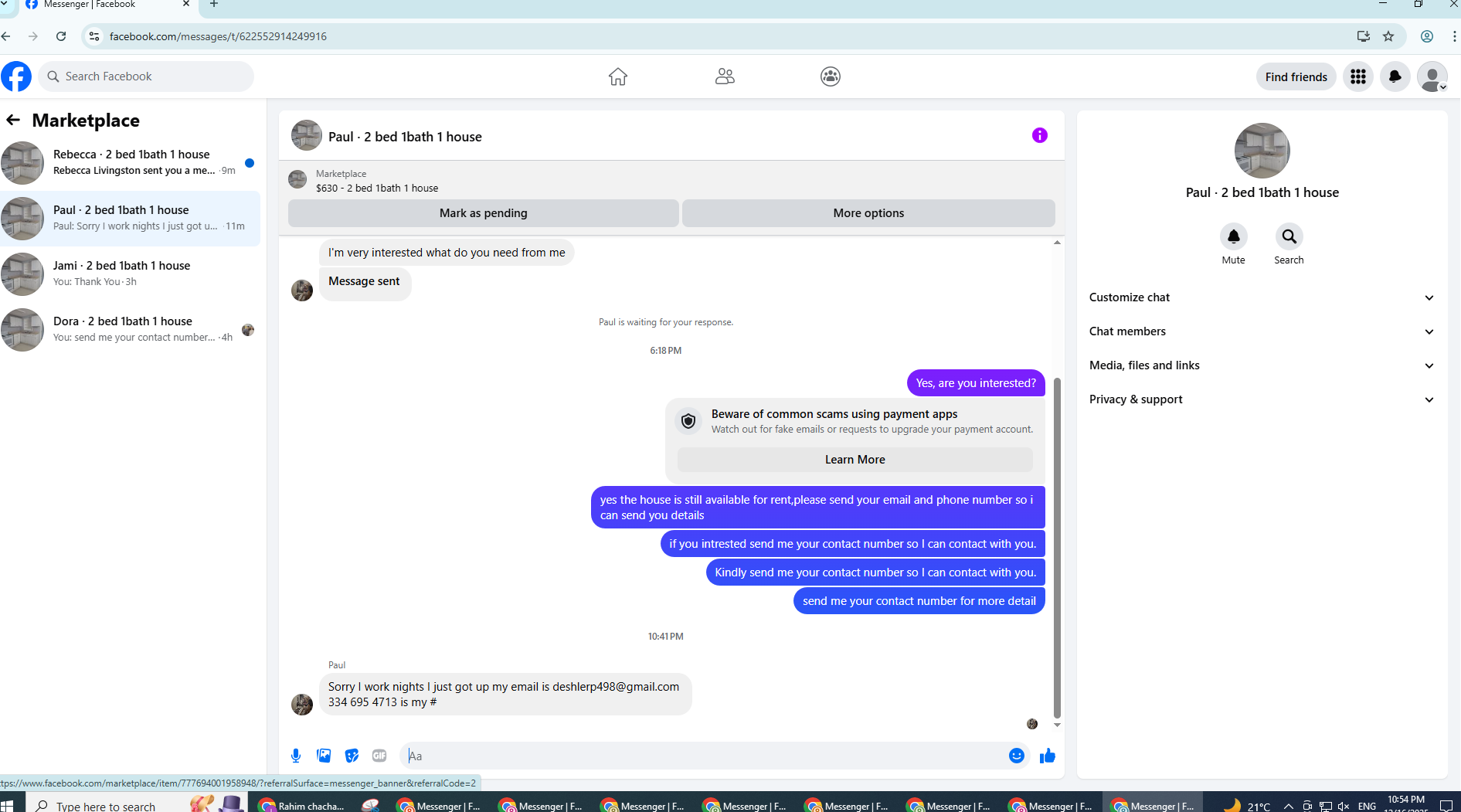This screenshot has width=1461, height=812.
Task: Open the Home feed icon
Action: (x=618, y=76)
